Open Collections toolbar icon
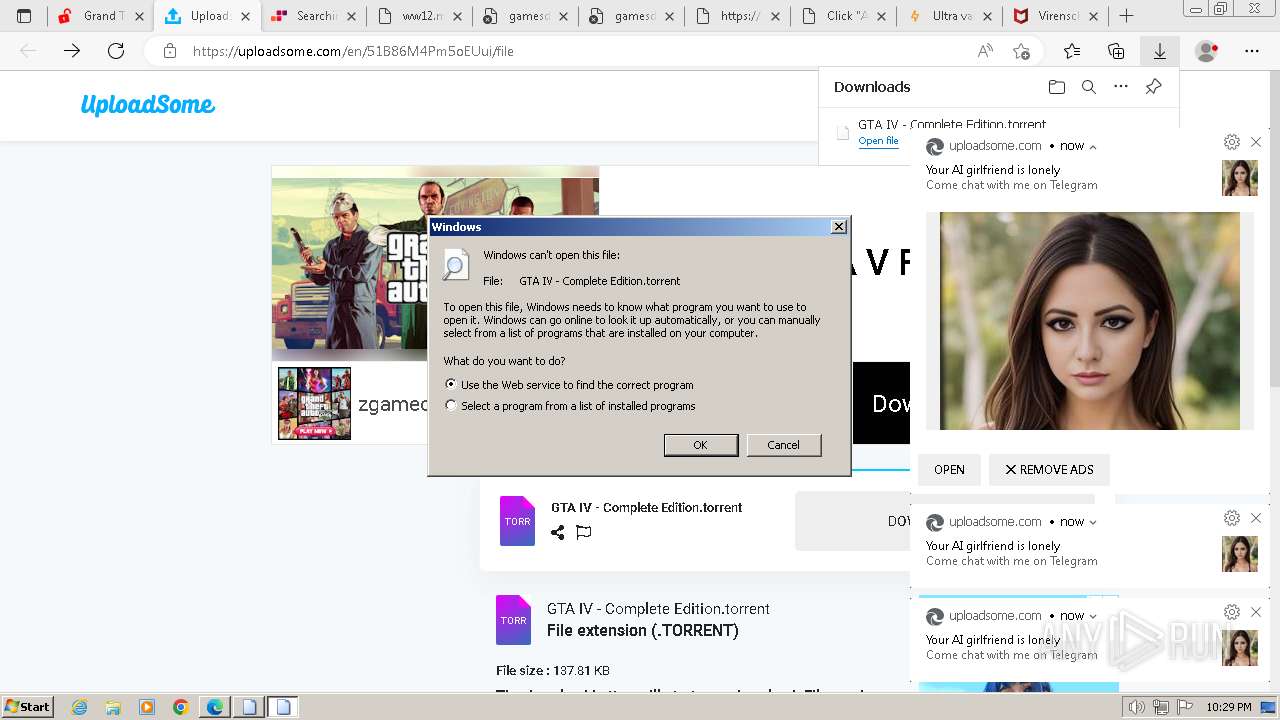 tap(1116, 51)
